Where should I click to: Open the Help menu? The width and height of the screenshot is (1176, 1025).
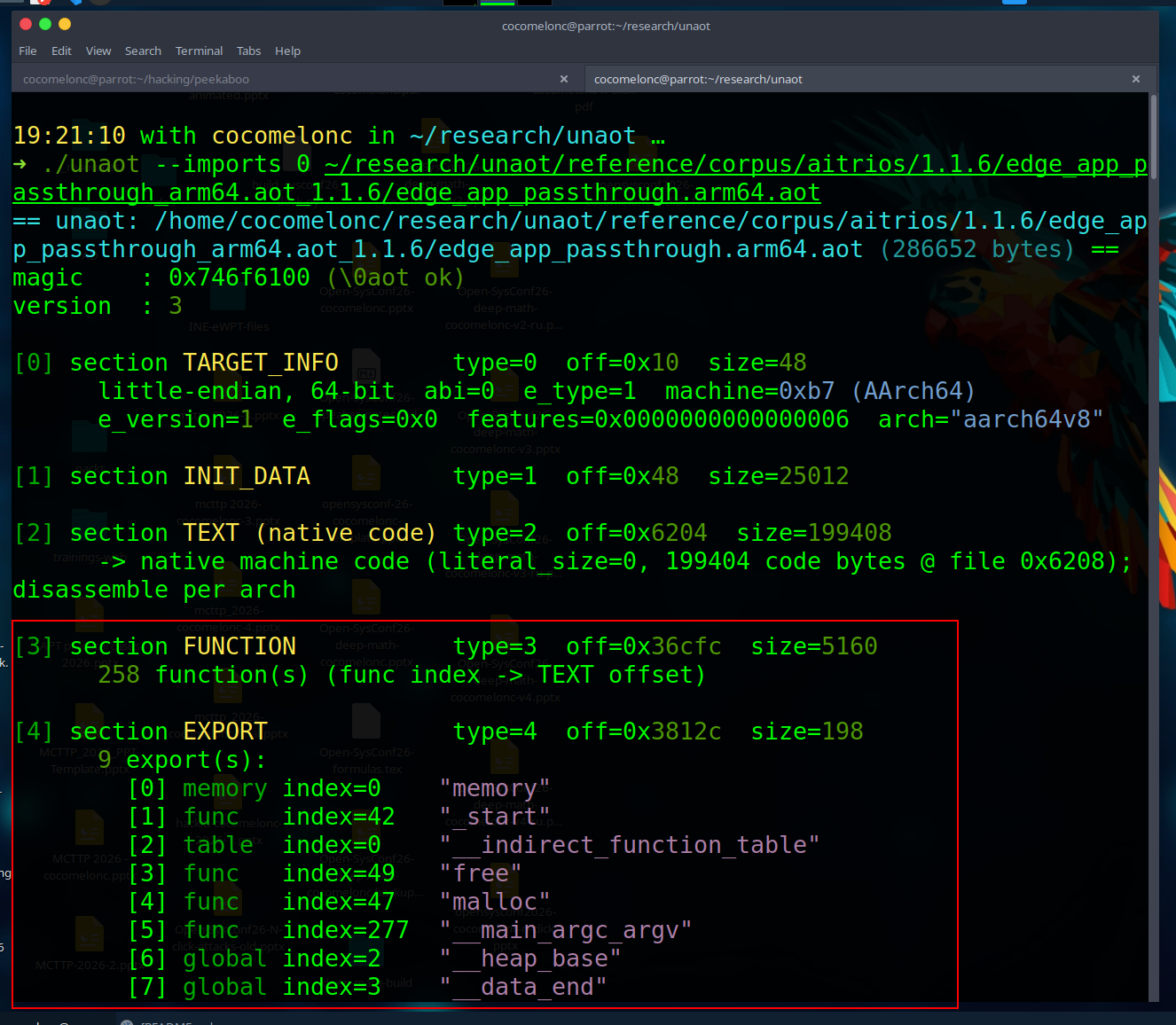click(287, 51)
